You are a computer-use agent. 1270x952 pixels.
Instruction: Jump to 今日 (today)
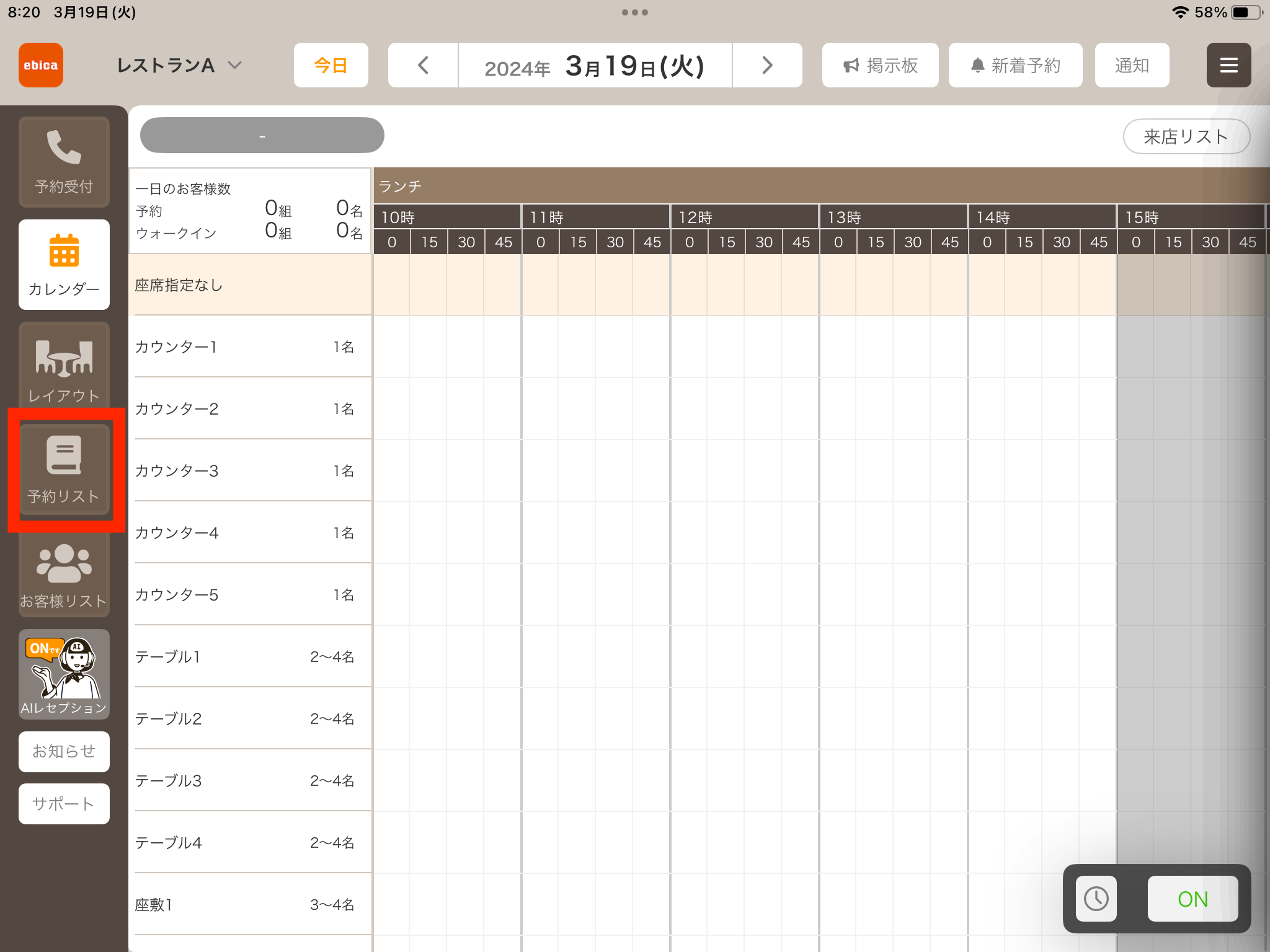click(x=331, y=65)
